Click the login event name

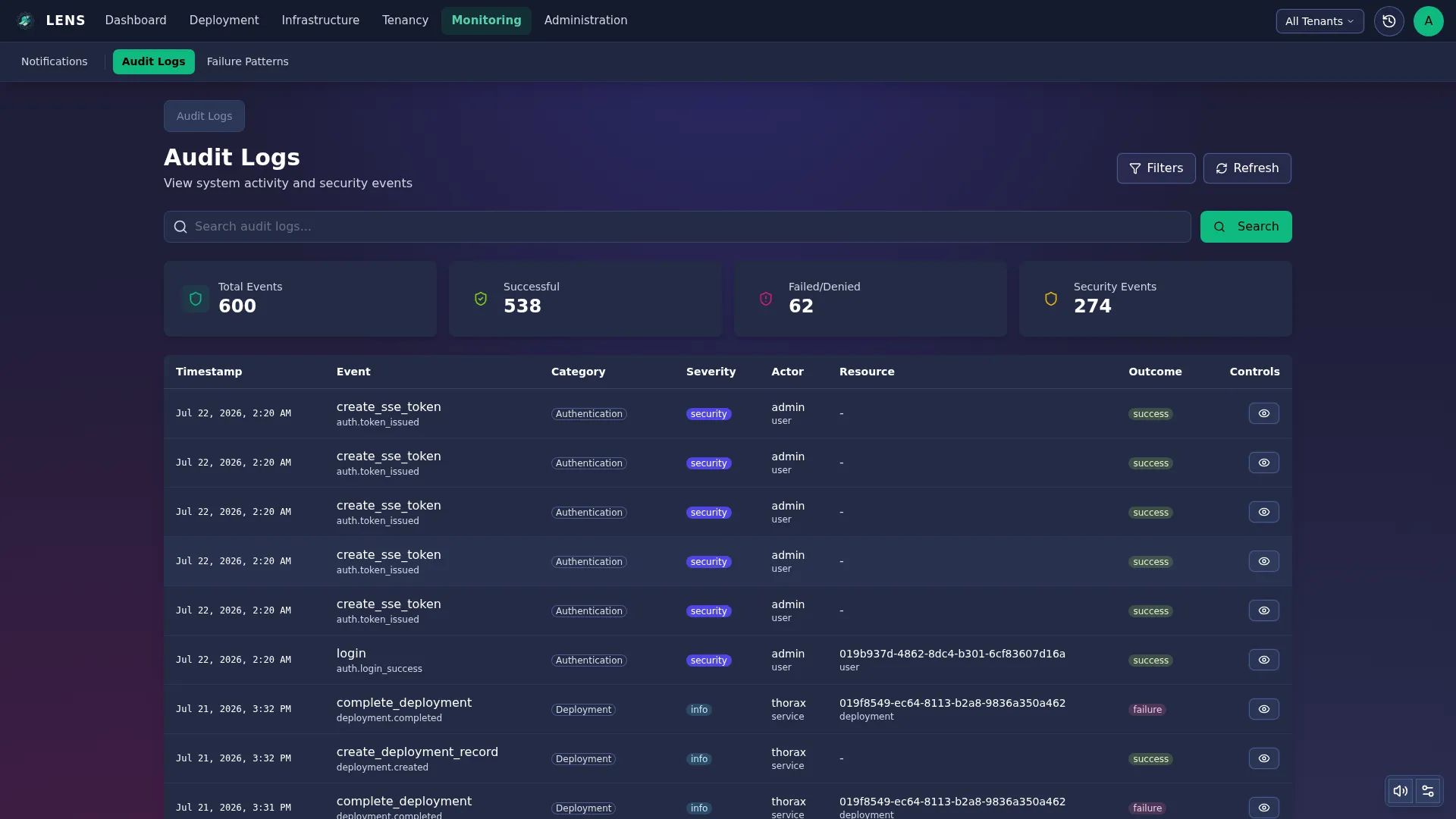[351, 654]
